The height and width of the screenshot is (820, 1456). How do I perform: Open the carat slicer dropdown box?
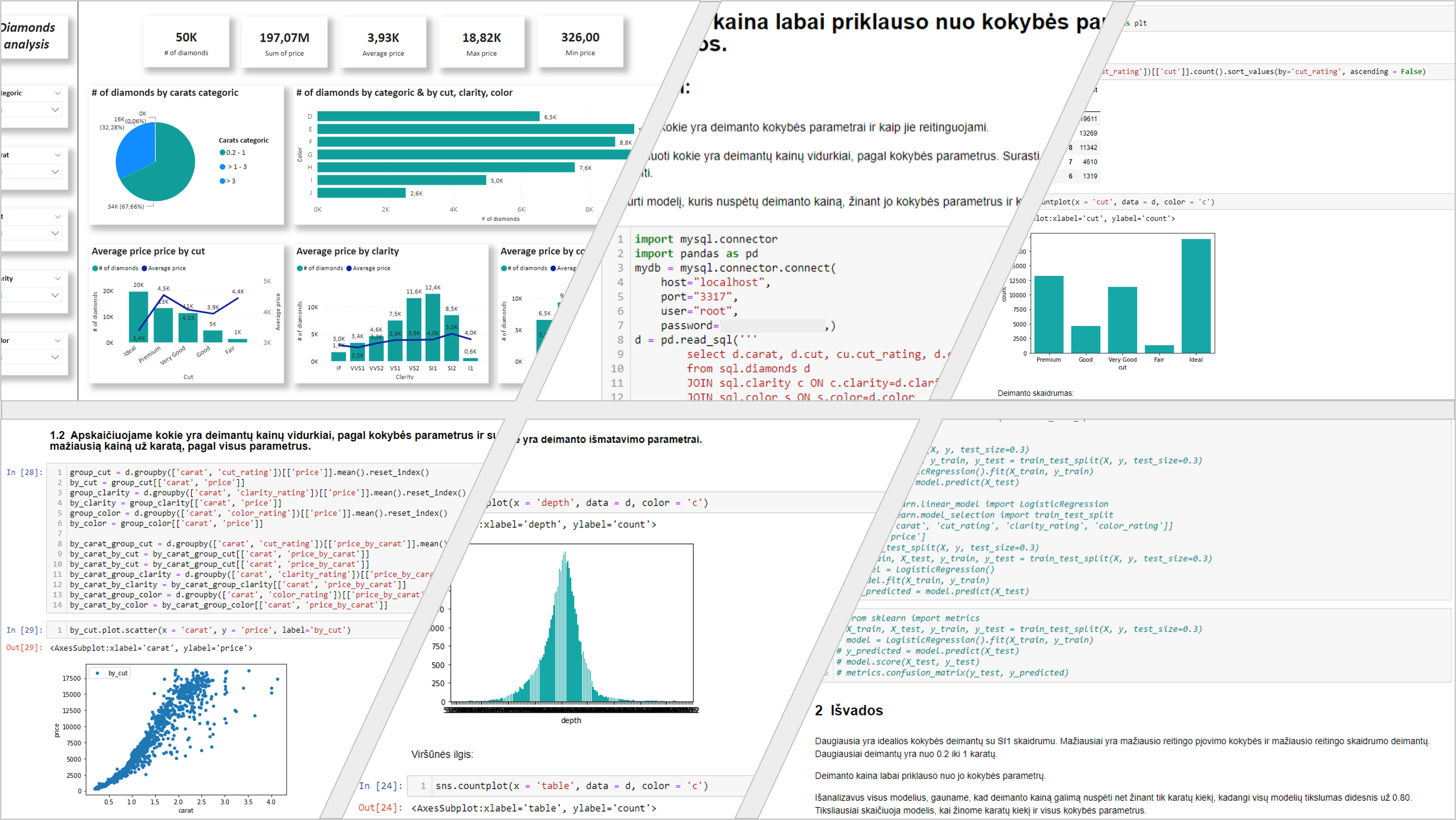(31, 171)
